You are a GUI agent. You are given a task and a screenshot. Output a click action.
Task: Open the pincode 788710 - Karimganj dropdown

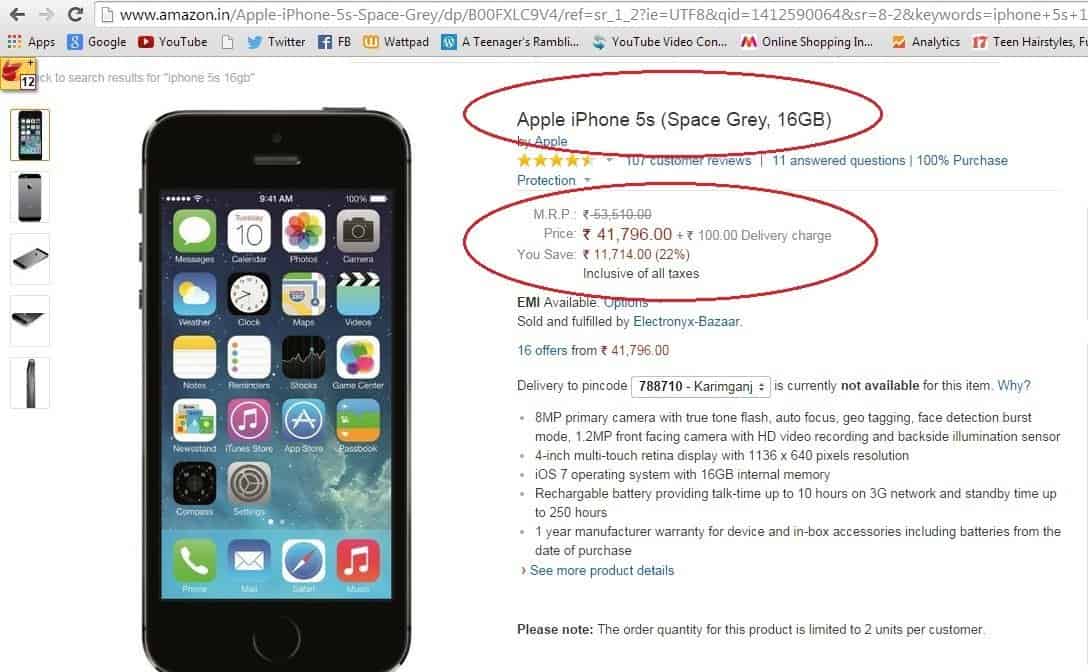701,386
